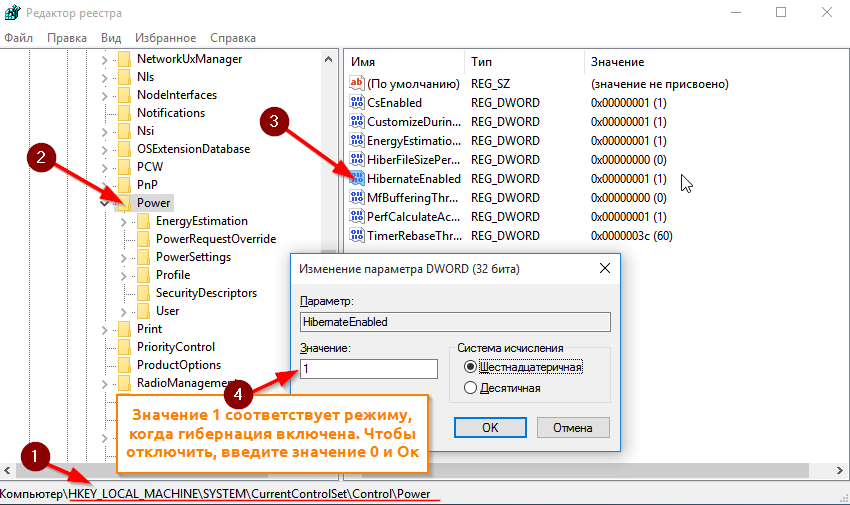Viewport: 850px width, 505px height.
Task: Click the CsEnabled DWORD value icon
Action: pos(357,102)
